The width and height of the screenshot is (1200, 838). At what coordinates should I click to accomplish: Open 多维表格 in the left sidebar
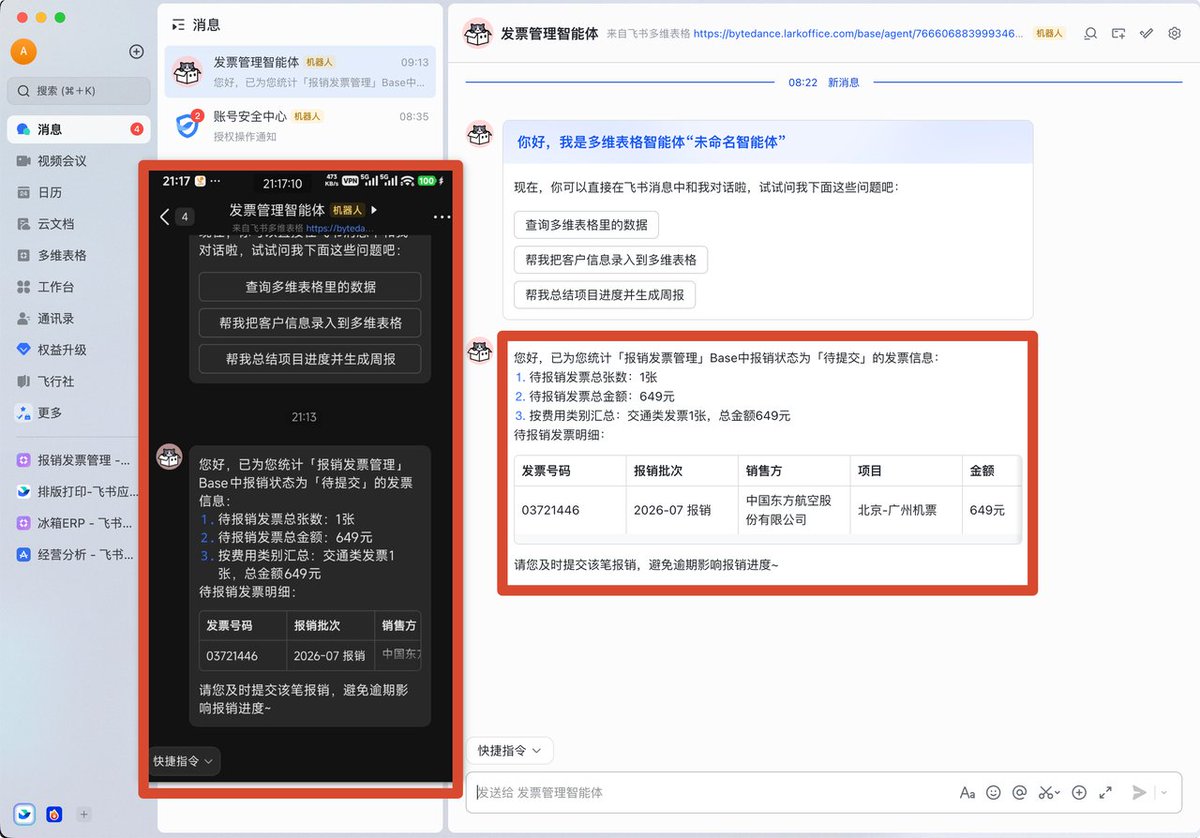point(62,255)
